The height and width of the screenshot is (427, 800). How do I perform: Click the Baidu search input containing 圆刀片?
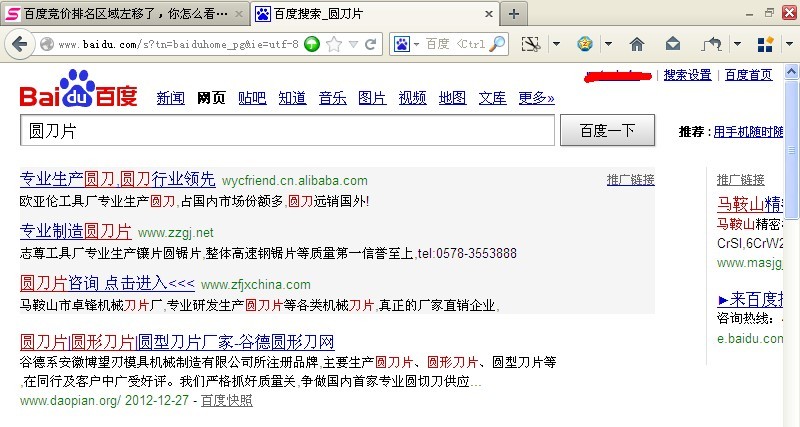pyautogui.click(x=287, y=131)
